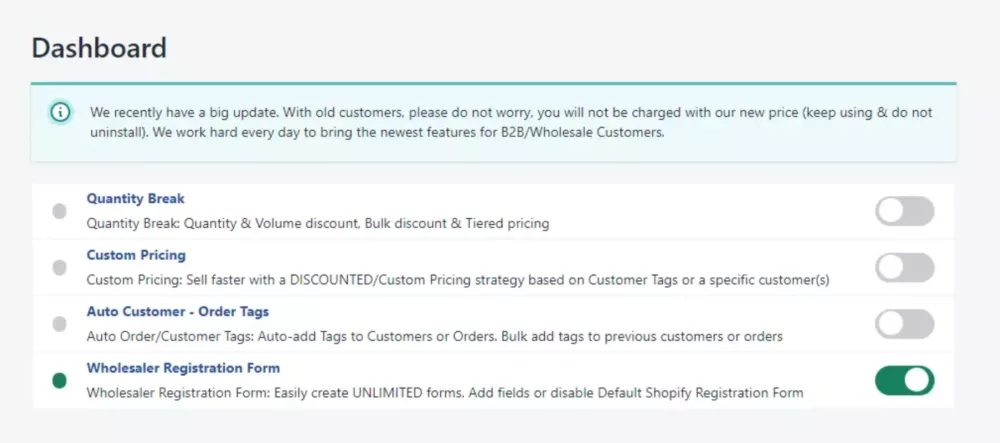
Task: Click the gray status dot beside Auto Customer - Order Tags
Action: tap(59, 324)
